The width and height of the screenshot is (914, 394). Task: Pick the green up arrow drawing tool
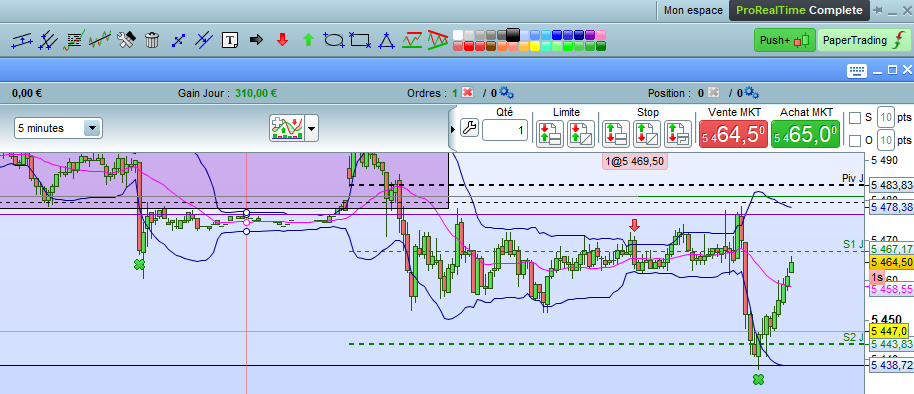(x=308, y=40)
